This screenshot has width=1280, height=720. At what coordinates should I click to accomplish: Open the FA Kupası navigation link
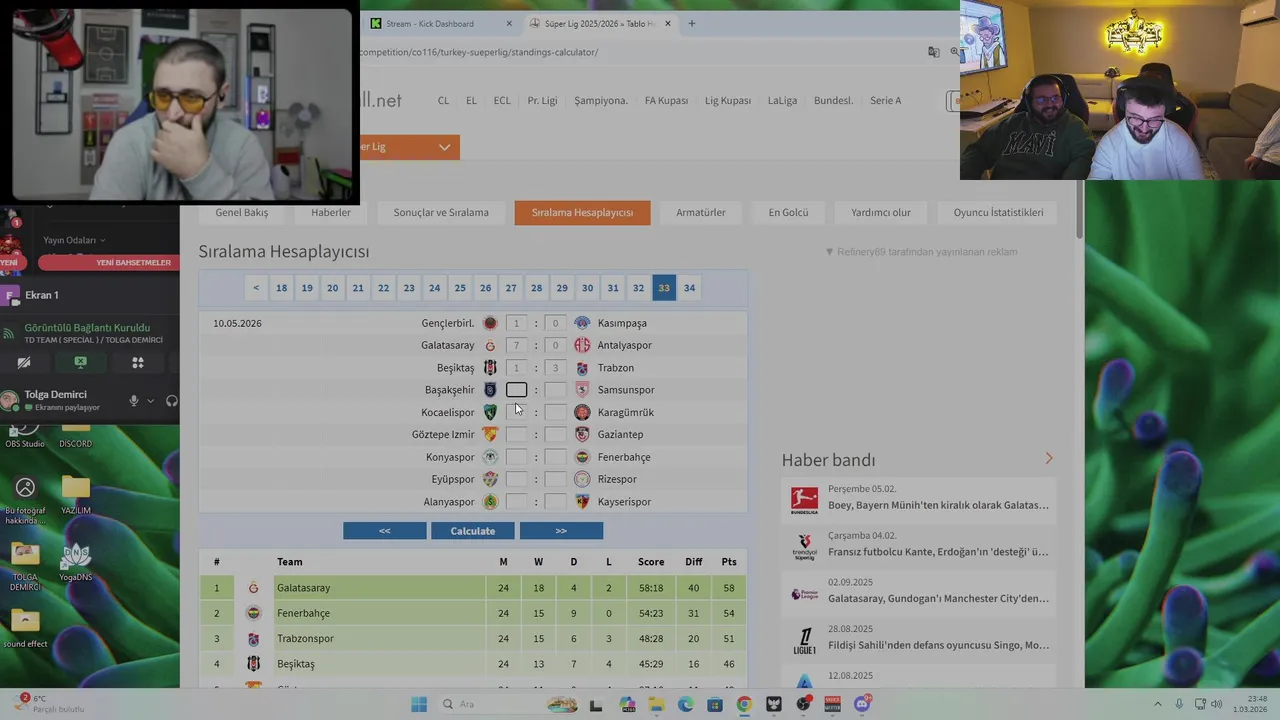tap(666, 101)
